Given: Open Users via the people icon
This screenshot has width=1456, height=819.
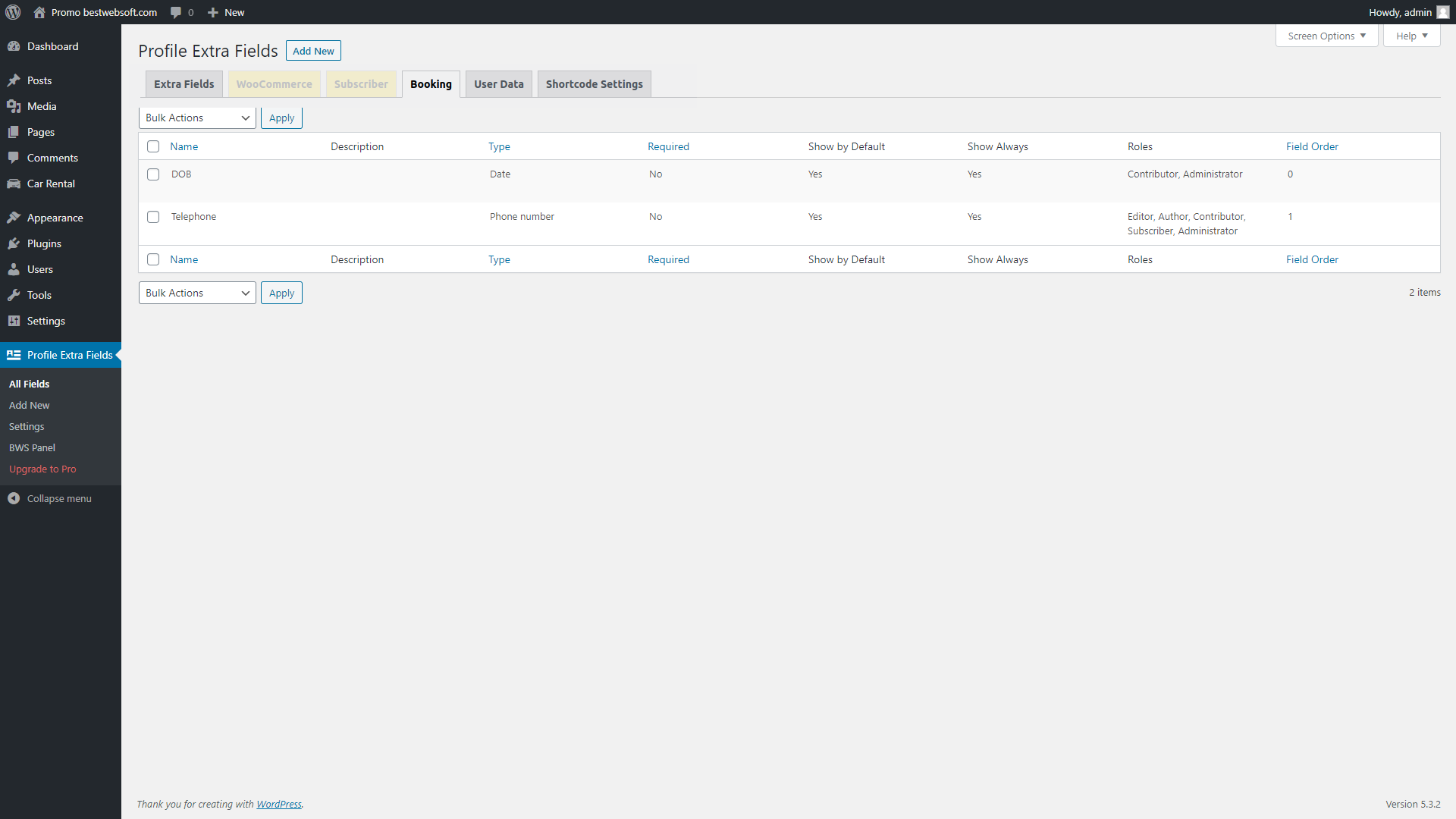Looking at the screenshot, I should click(15, 269).
